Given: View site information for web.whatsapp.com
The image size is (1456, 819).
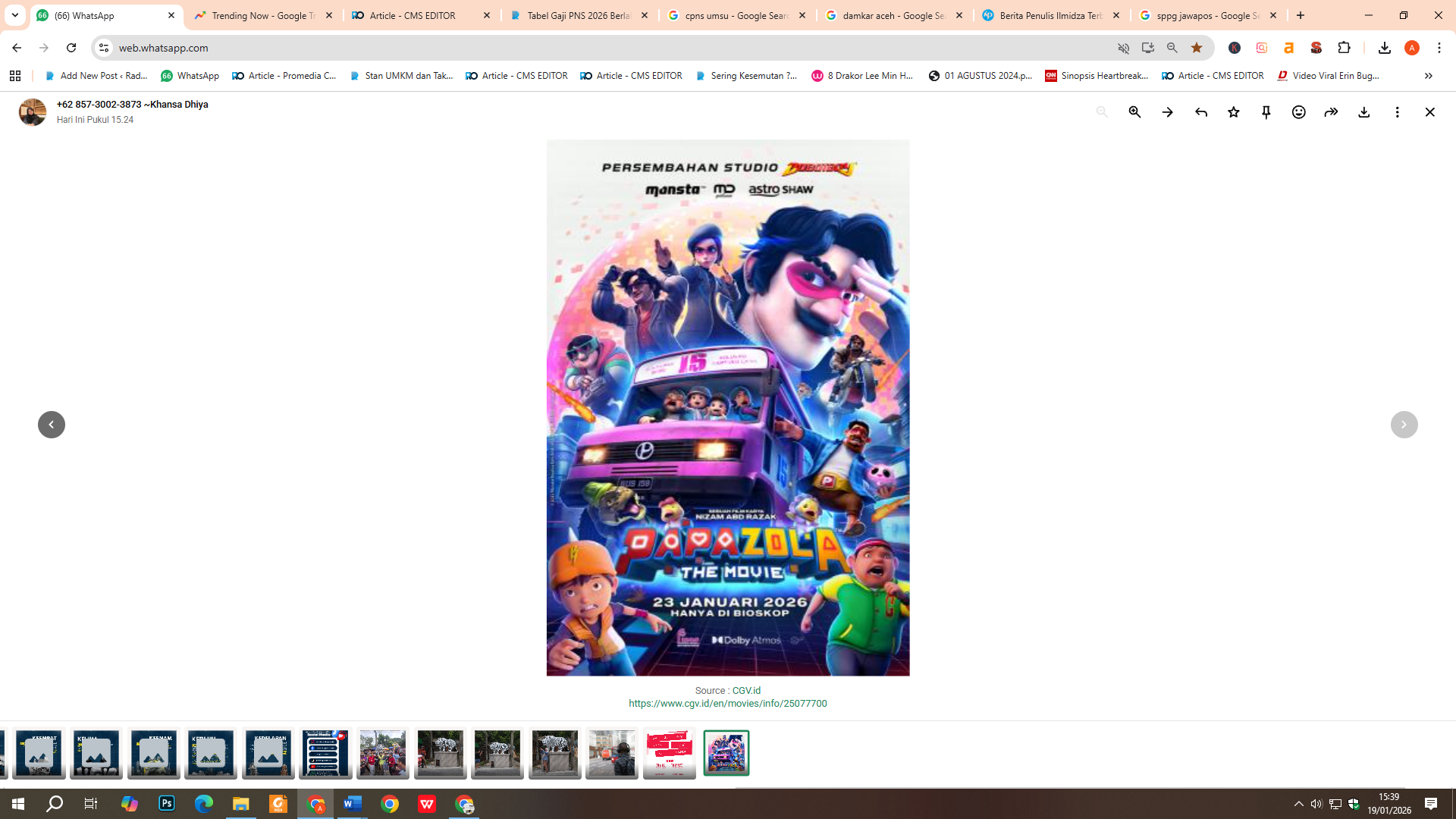Looking at the screenshot, I should click(104, 48).
